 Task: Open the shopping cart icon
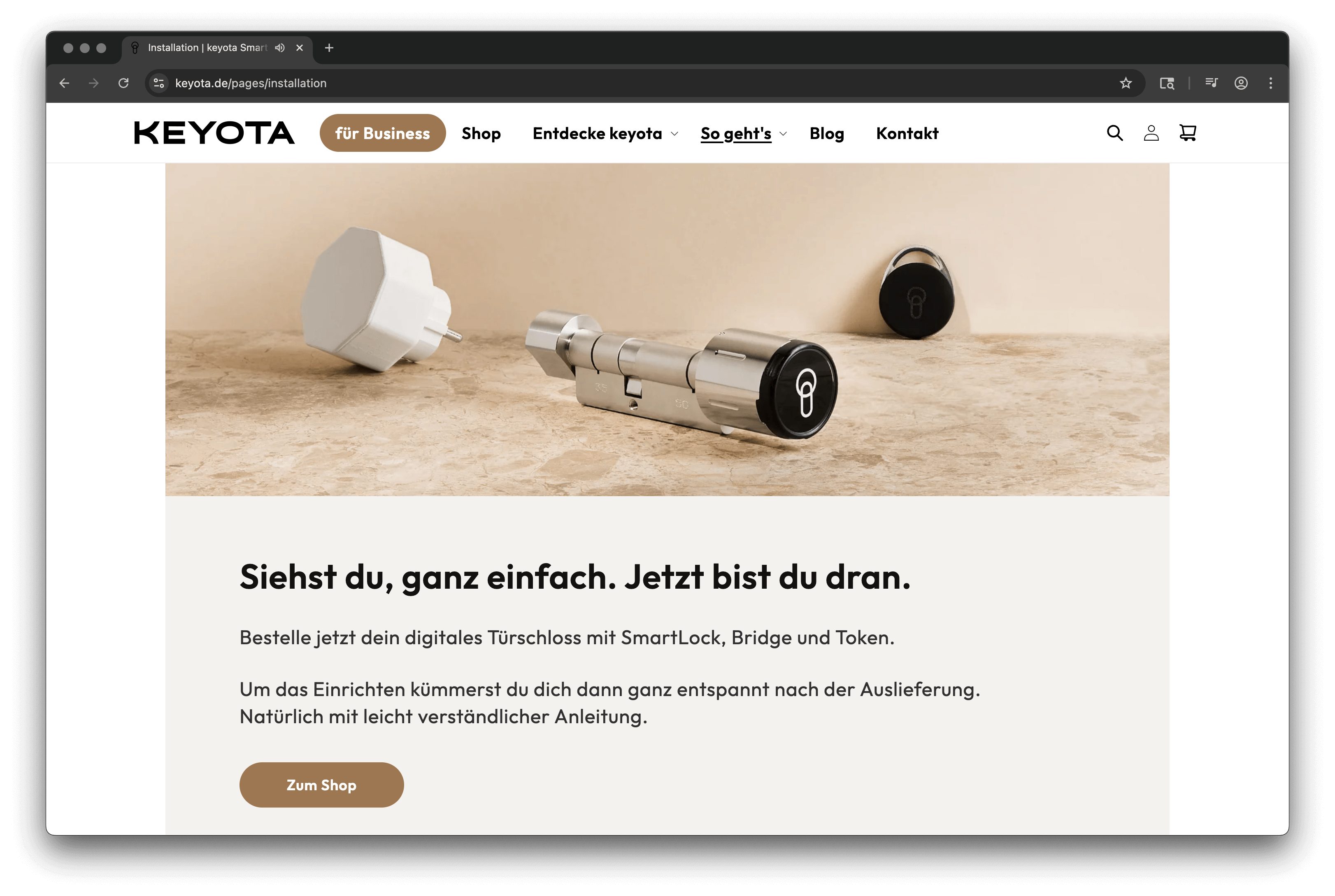click(x=1188, y=133)
